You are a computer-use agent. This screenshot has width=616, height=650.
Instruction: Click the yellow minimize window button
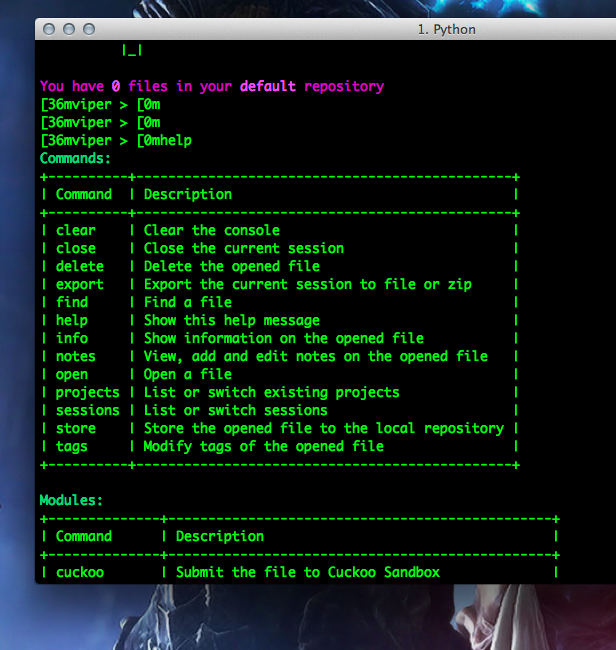point(69,29)
